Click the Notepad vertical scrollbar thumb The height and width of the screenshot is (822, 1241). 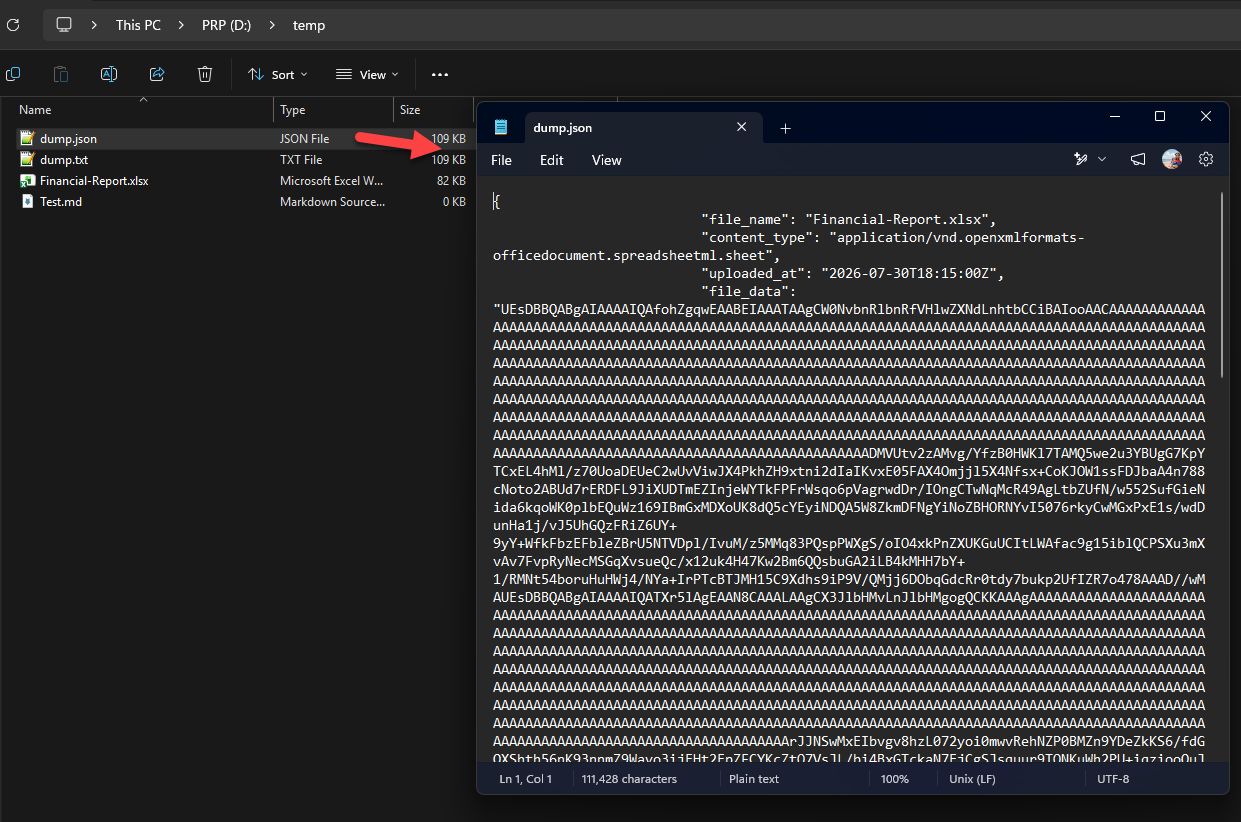[1222, 285]
